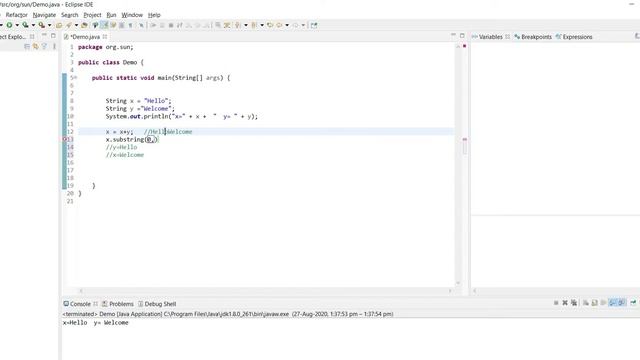
Task: Toggle Link with Editor in Project Explorer
Action: tap(36, 47)
